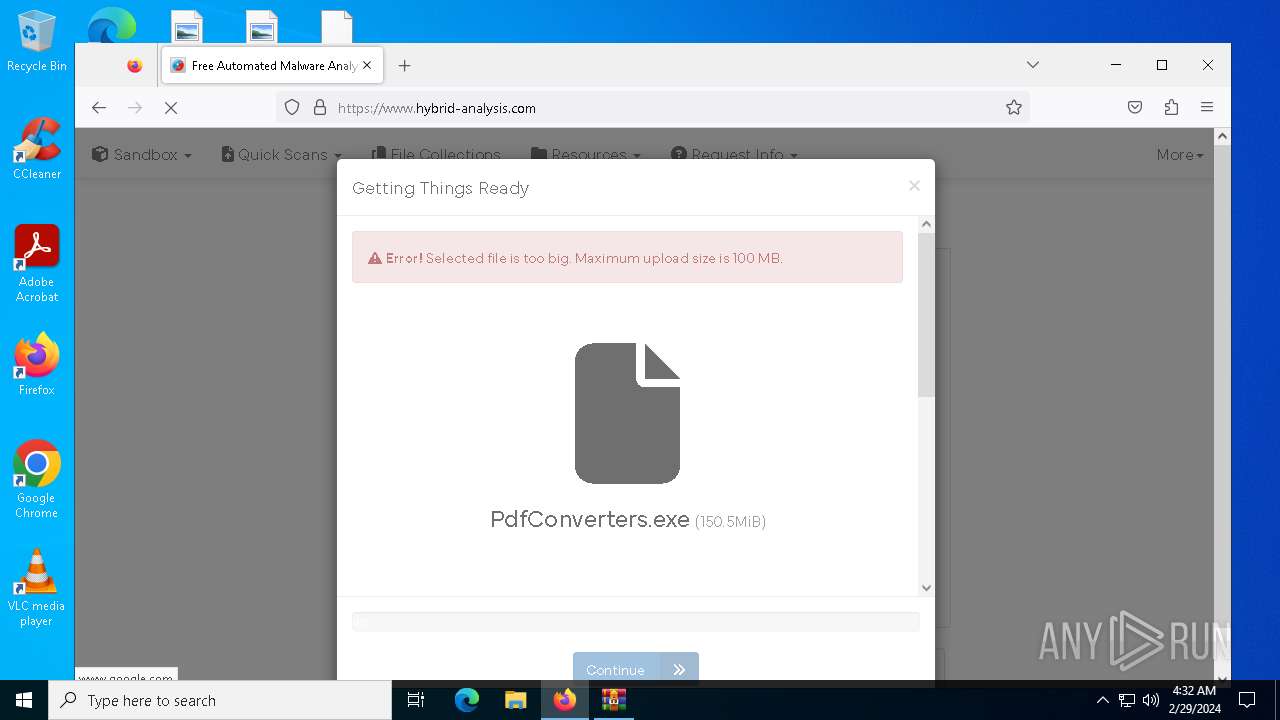Viewport: 1280px width, 720px height.
Task: Open WinRAR from the taskbar
Action: click(x=614, y=700)
